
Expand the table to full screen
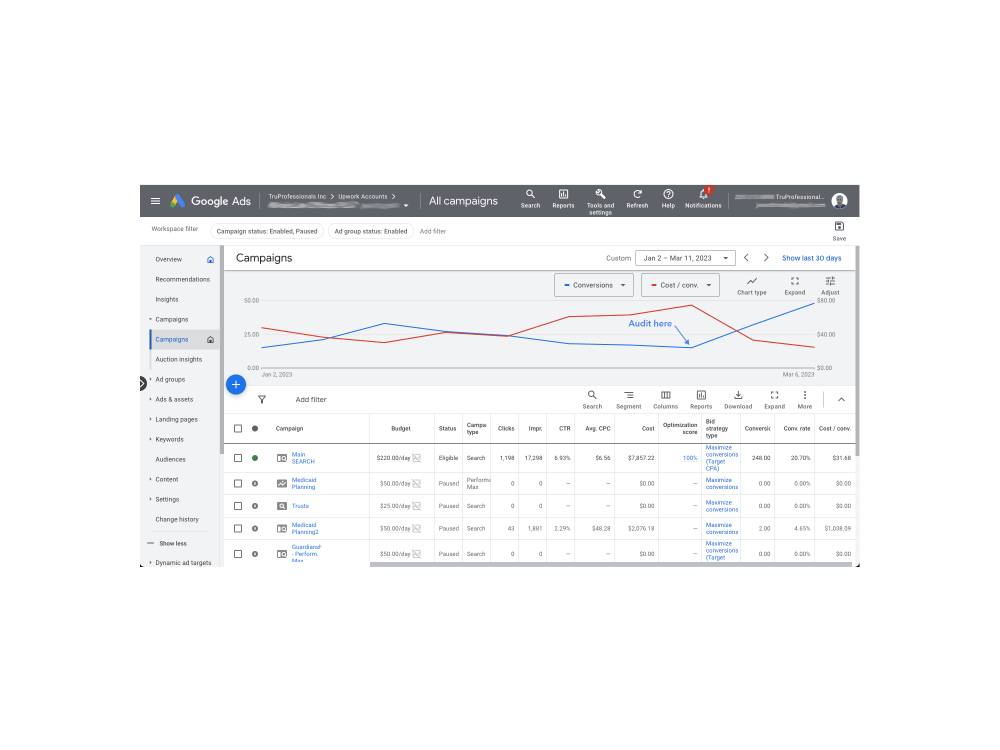774,400
